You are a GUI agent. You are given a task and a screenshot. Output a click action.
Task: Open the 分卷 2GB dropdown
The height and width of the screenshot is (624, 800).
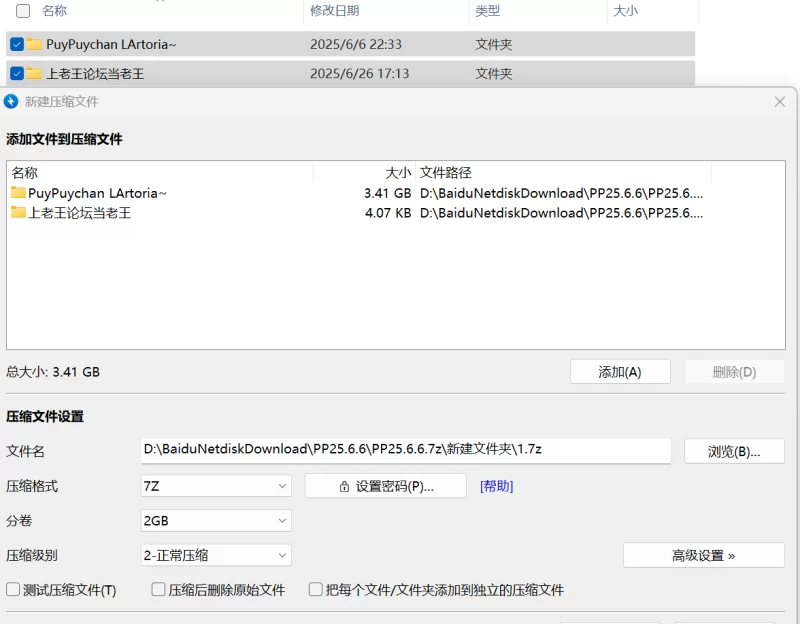tap(216, 520)
